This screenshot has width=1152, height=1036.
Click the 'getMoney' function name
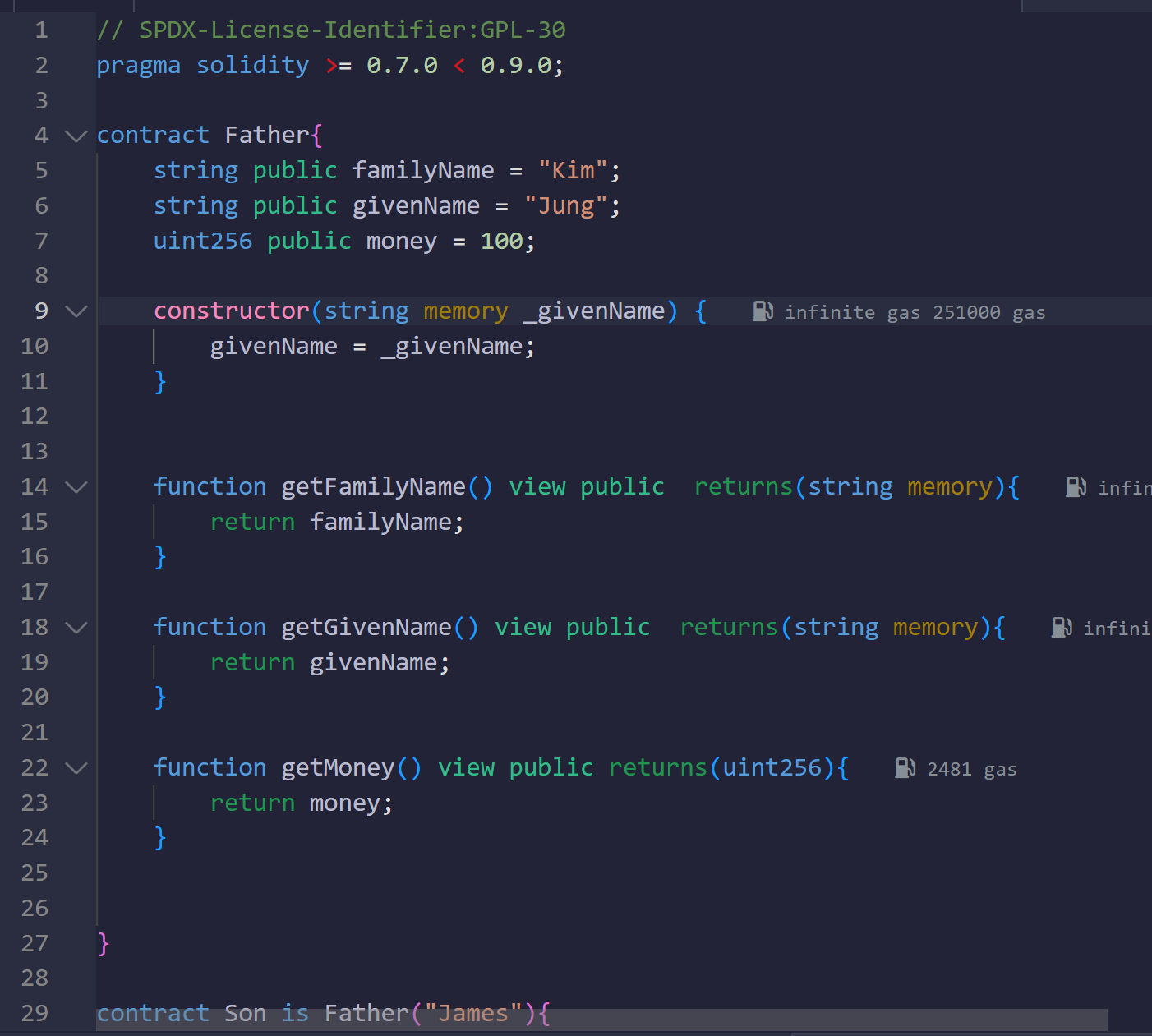[x=339, y=768]
